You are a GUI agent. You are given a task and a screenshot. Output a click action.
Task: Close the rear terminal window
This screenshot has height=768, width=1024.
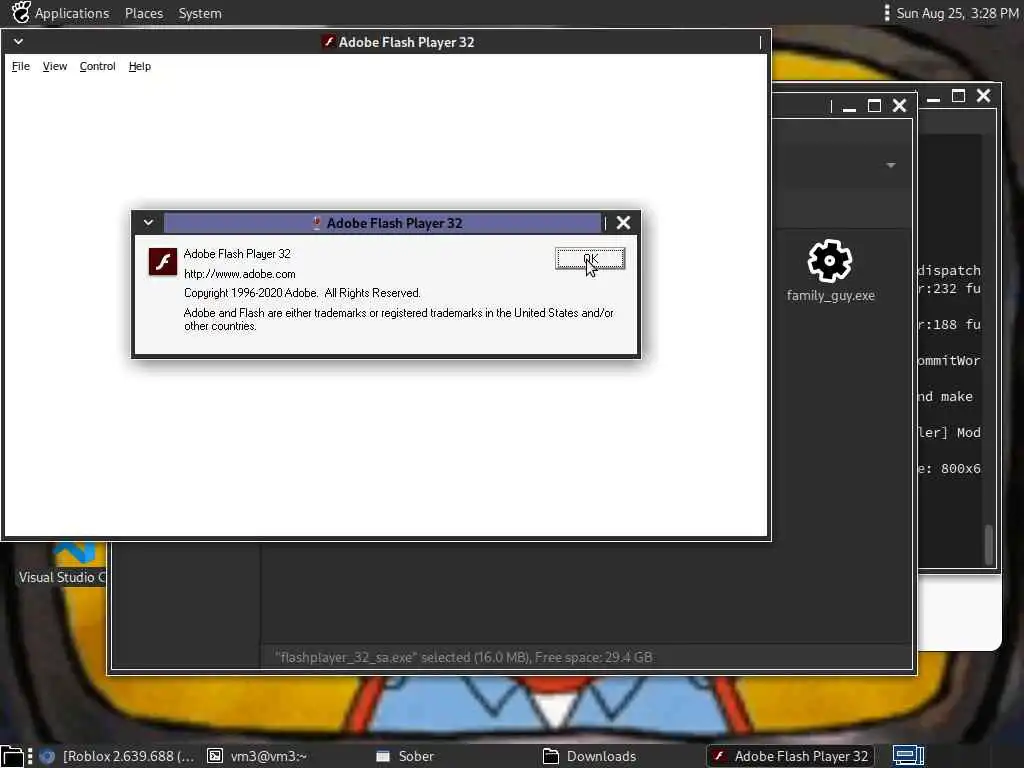984,96
